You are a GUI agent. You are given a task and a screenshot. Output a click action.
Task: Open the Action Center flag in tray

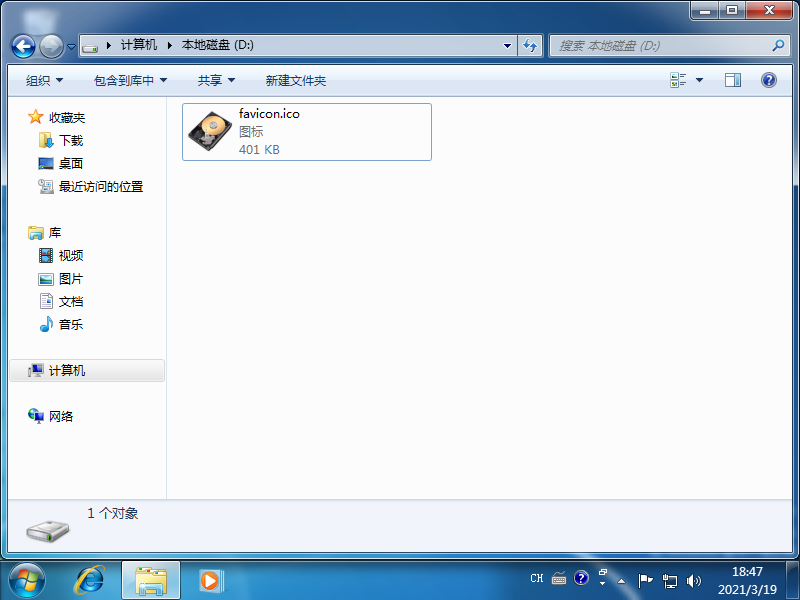646,578
